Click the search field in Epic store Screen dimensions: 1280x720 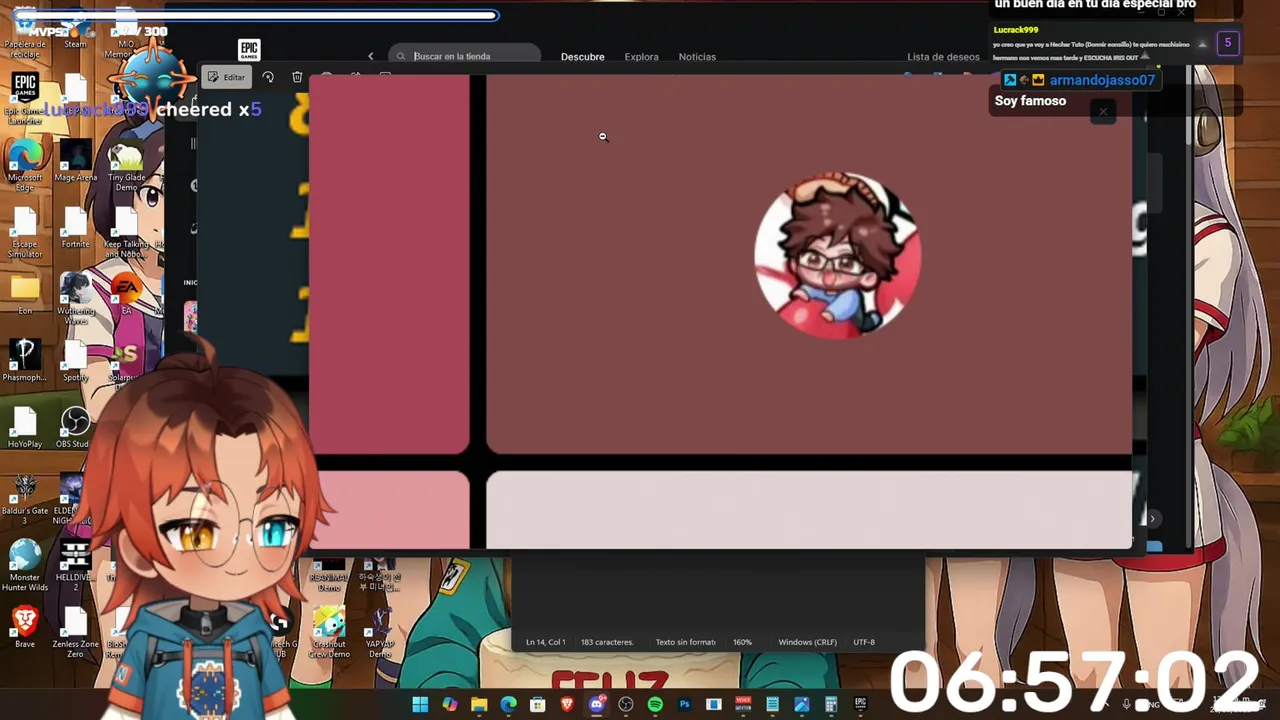pos(465,56)
